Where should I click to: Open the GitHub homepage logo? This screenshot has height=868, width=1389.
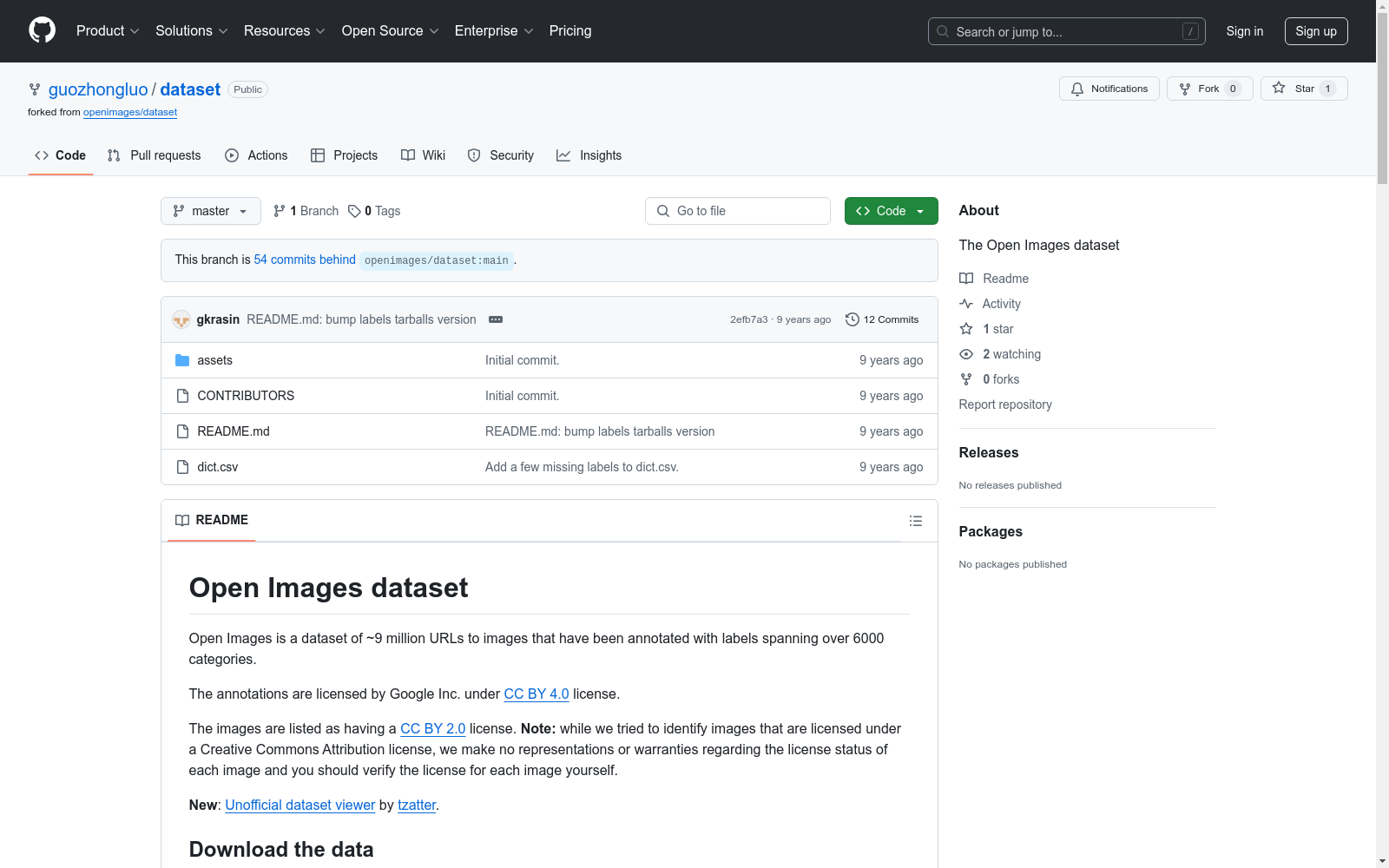(x=42, y=30)
